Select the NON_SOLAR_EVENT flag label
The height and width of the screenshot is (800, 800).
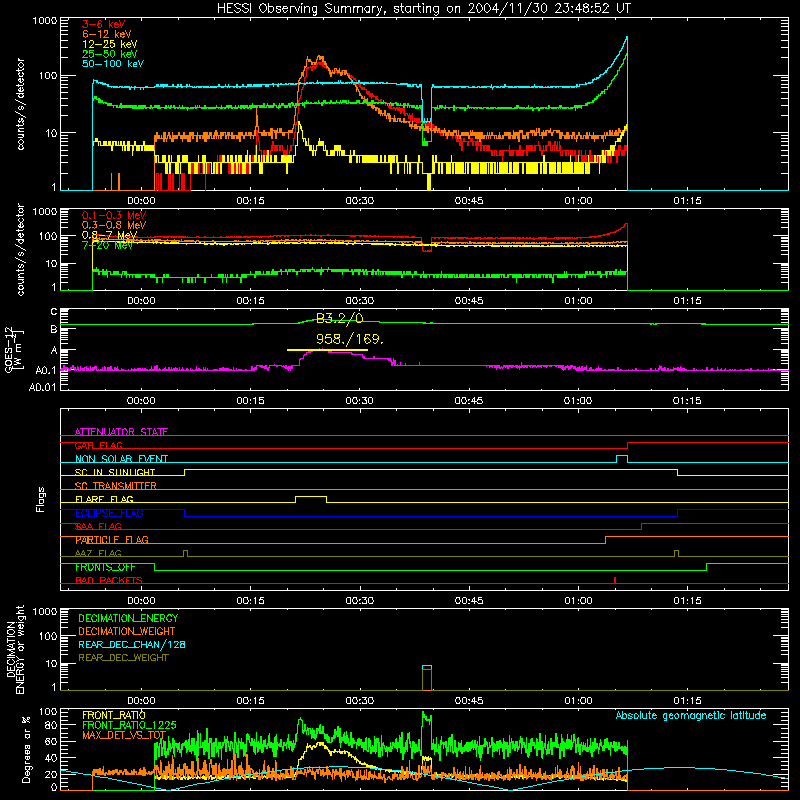(x=121, y=459)
